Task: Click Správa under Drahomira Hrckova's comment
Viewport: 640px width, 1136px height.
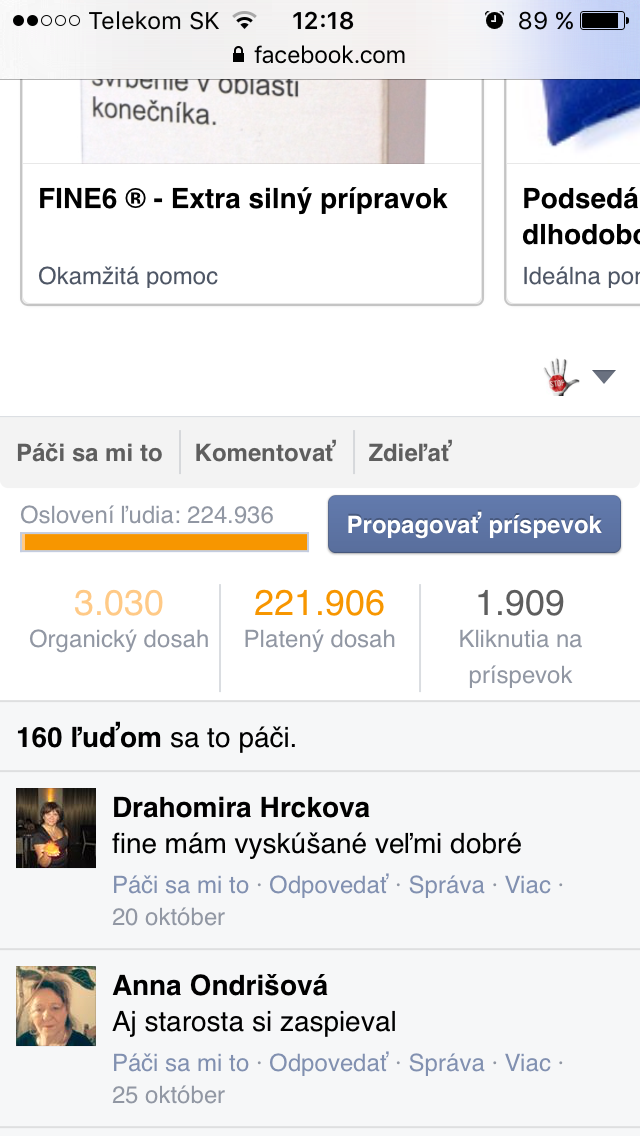Action: [x=446, y=885]
